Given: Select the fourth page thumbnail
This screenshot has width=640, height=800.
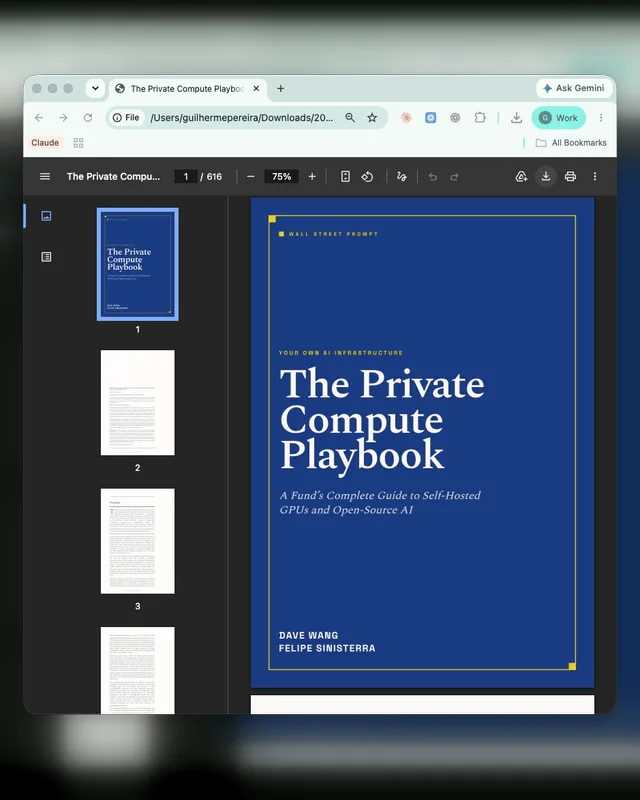Looking at the screenshot, I should pos(138,670).
